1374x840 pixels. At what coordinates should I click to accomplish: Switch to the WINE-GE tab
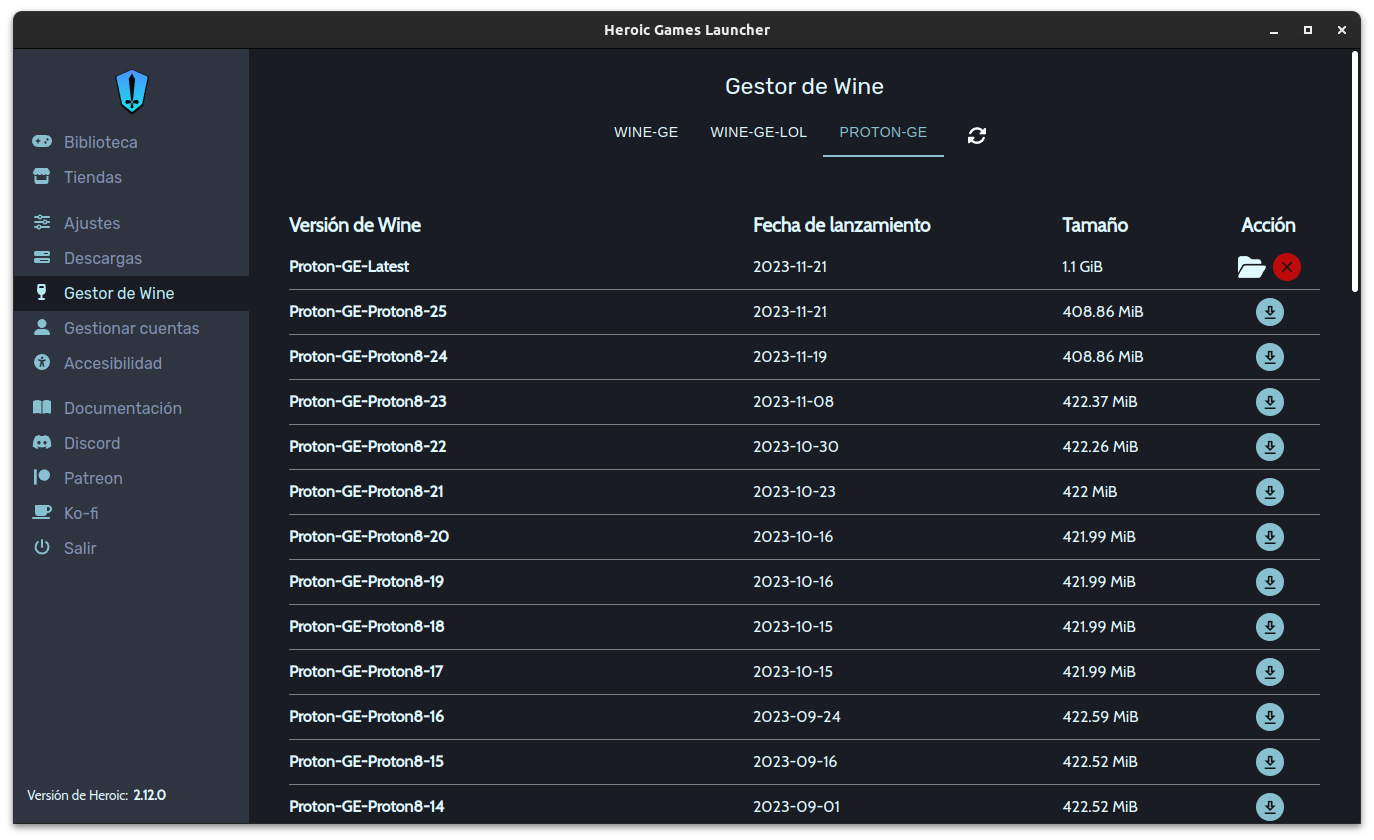(646, 132)
